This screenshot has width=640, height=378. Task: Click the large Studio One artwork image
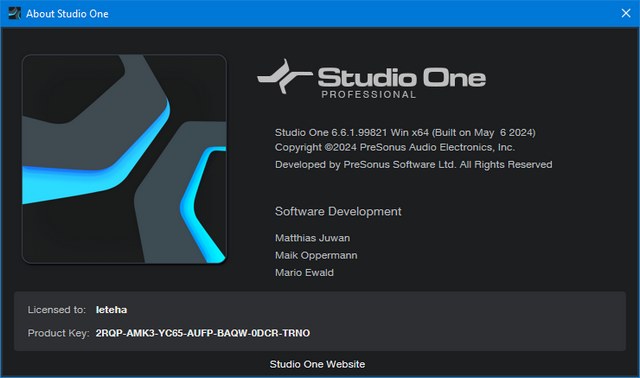(x=124, y=159)
